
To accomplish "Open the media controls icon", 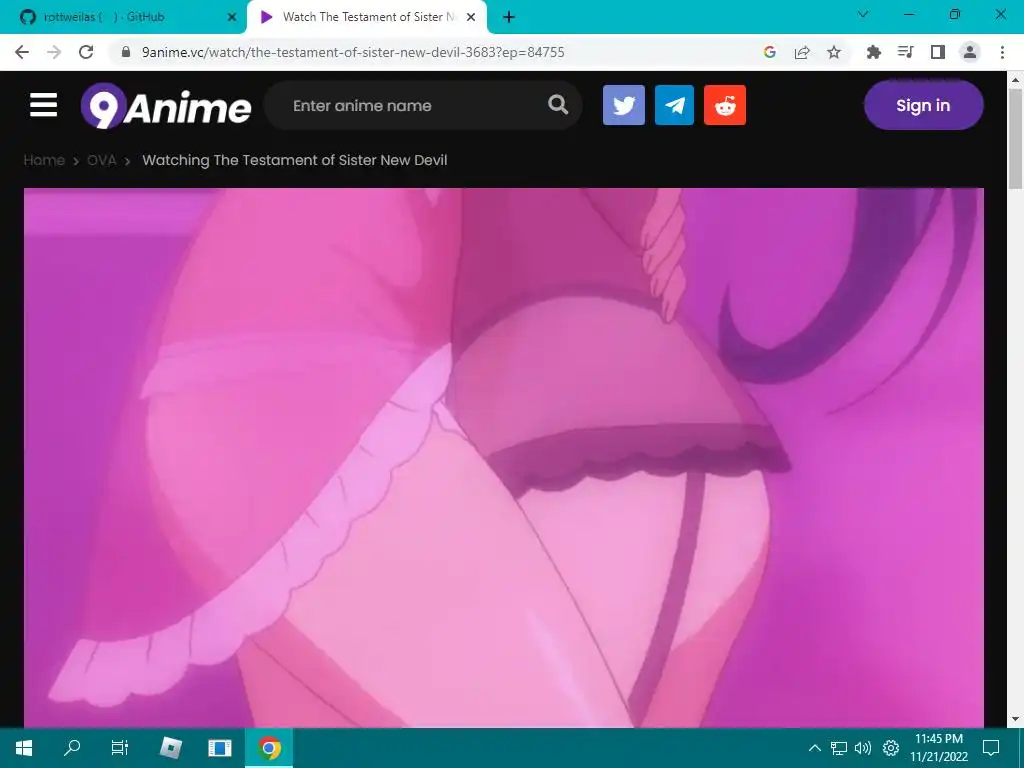I will [905, 52].
